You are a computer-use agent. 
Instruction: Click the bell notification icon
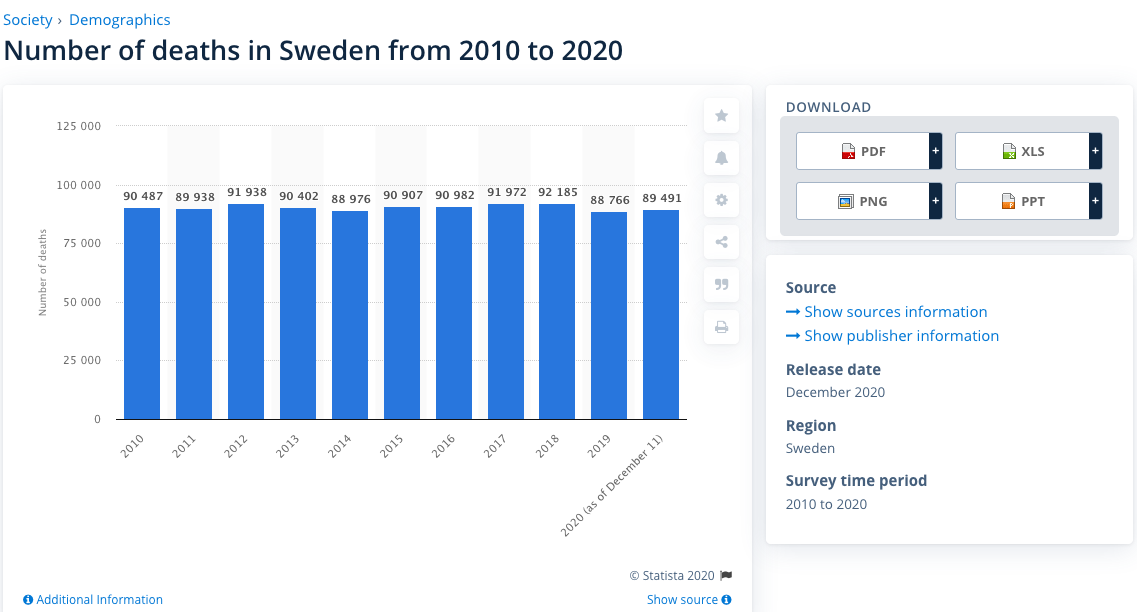pos(721,158)
